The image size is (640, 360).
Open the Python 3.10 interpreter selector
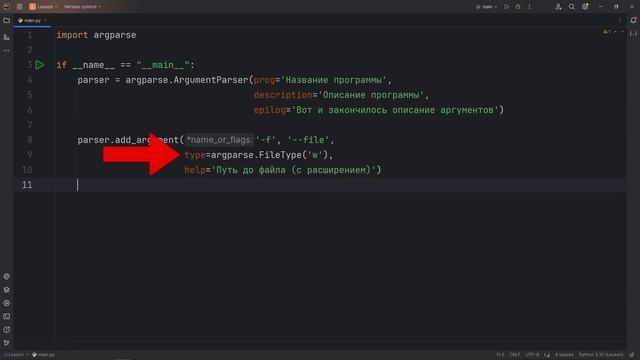point(600,355)
